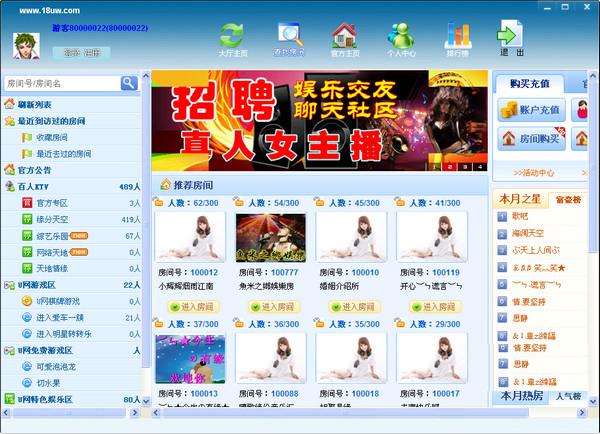Click the sidebar vertical scrollbar up arrow

[x=146, y=75]
